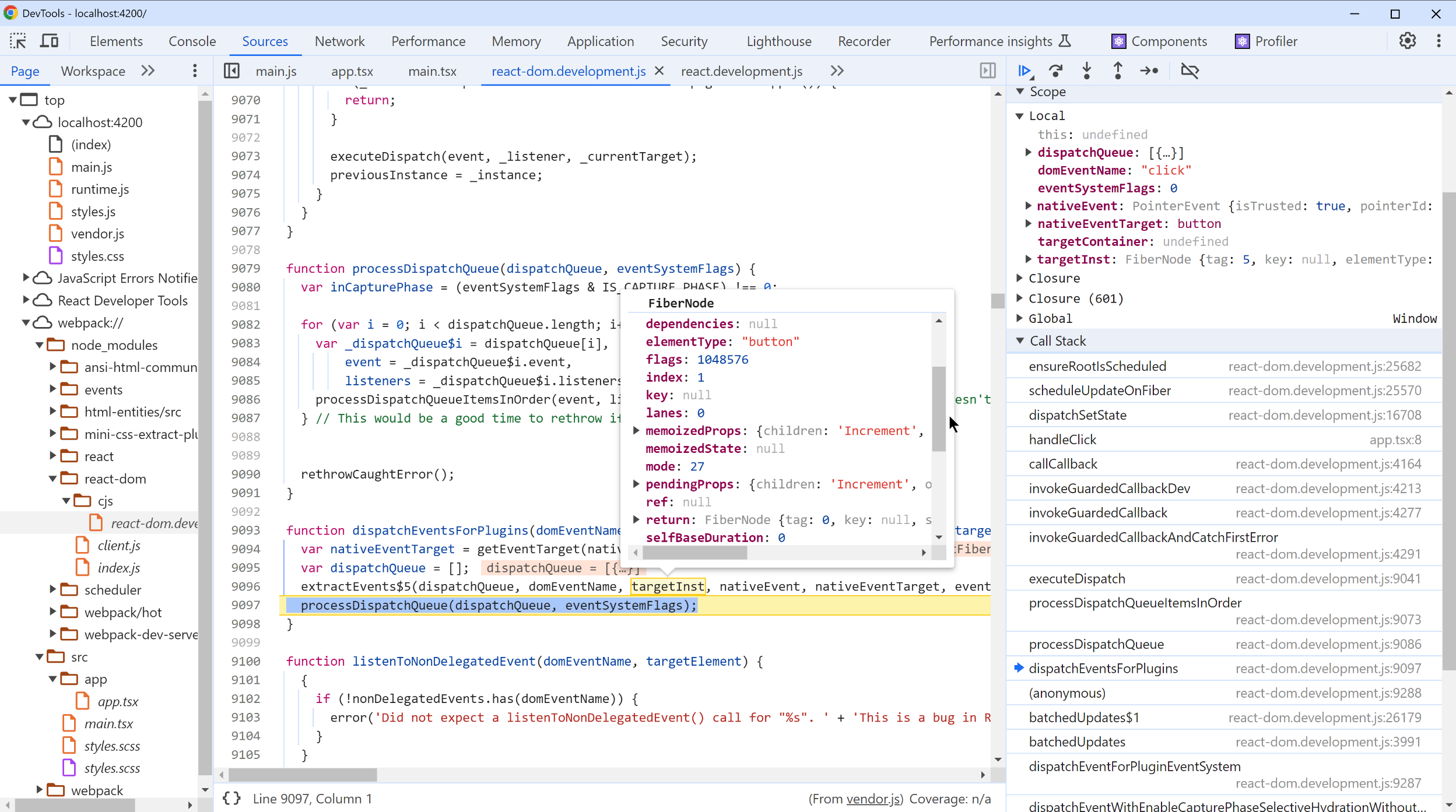
Task: Open navigator pane three-dot menu
Action: 195,71
